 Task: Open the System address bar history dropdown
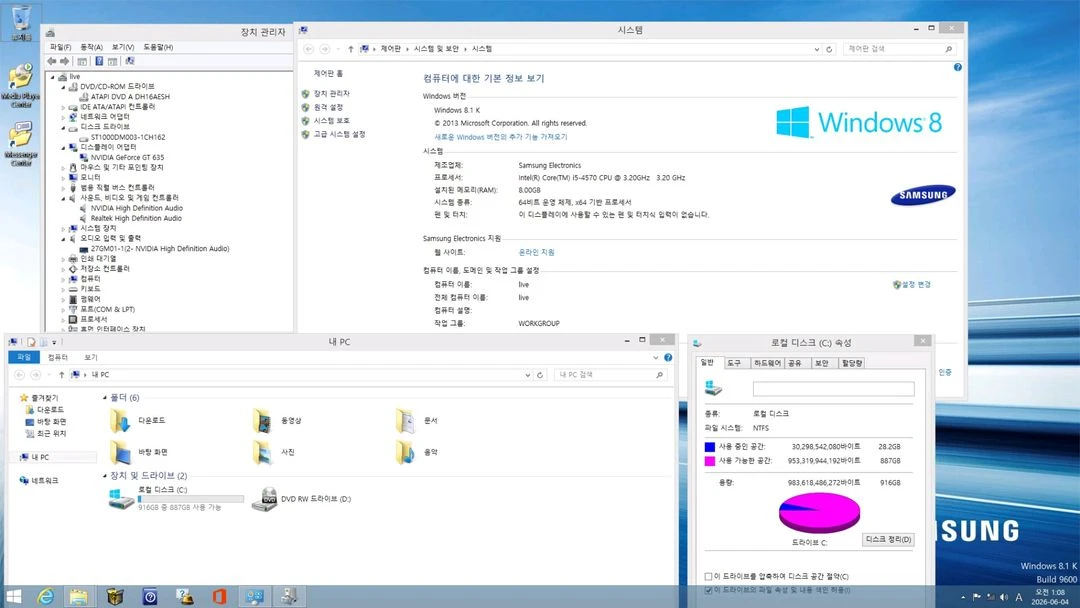(816, 49)
